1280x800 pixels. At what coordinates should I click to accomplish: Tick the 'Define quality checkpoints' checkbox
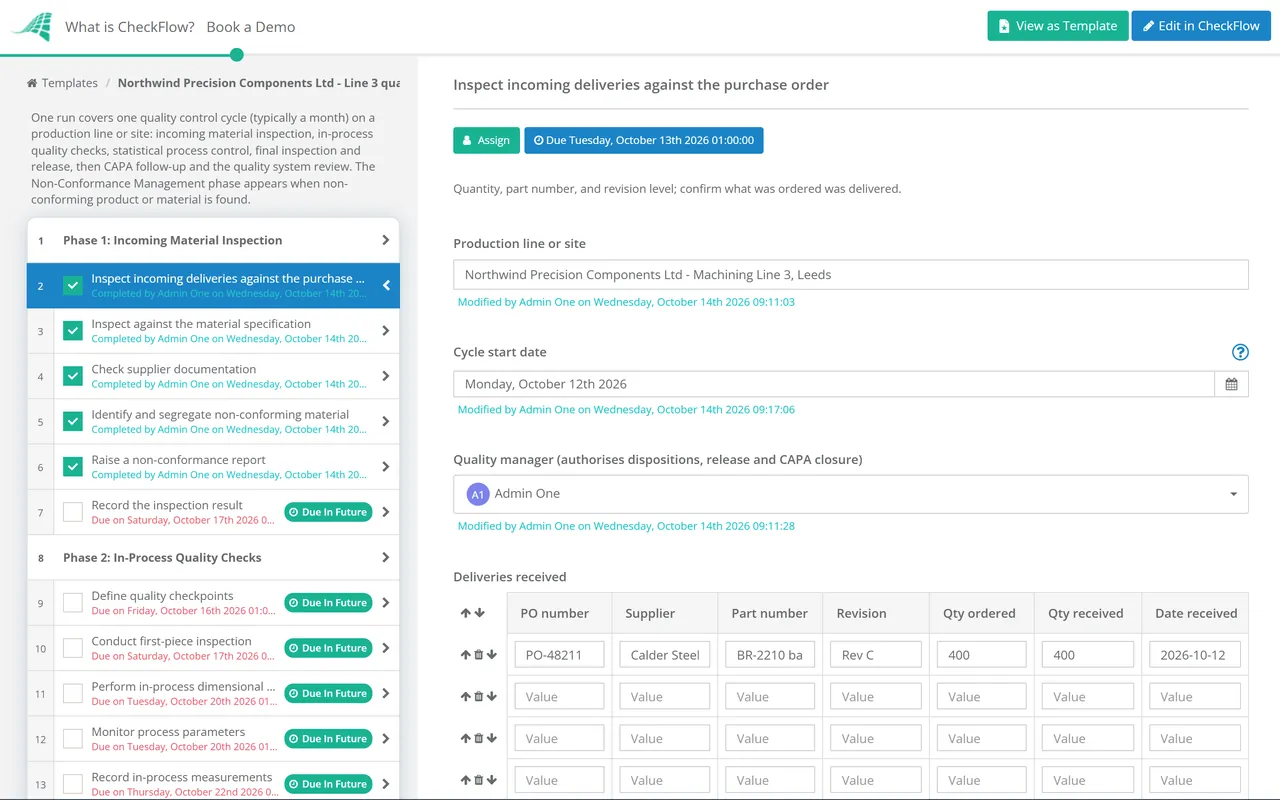point(73,603)
